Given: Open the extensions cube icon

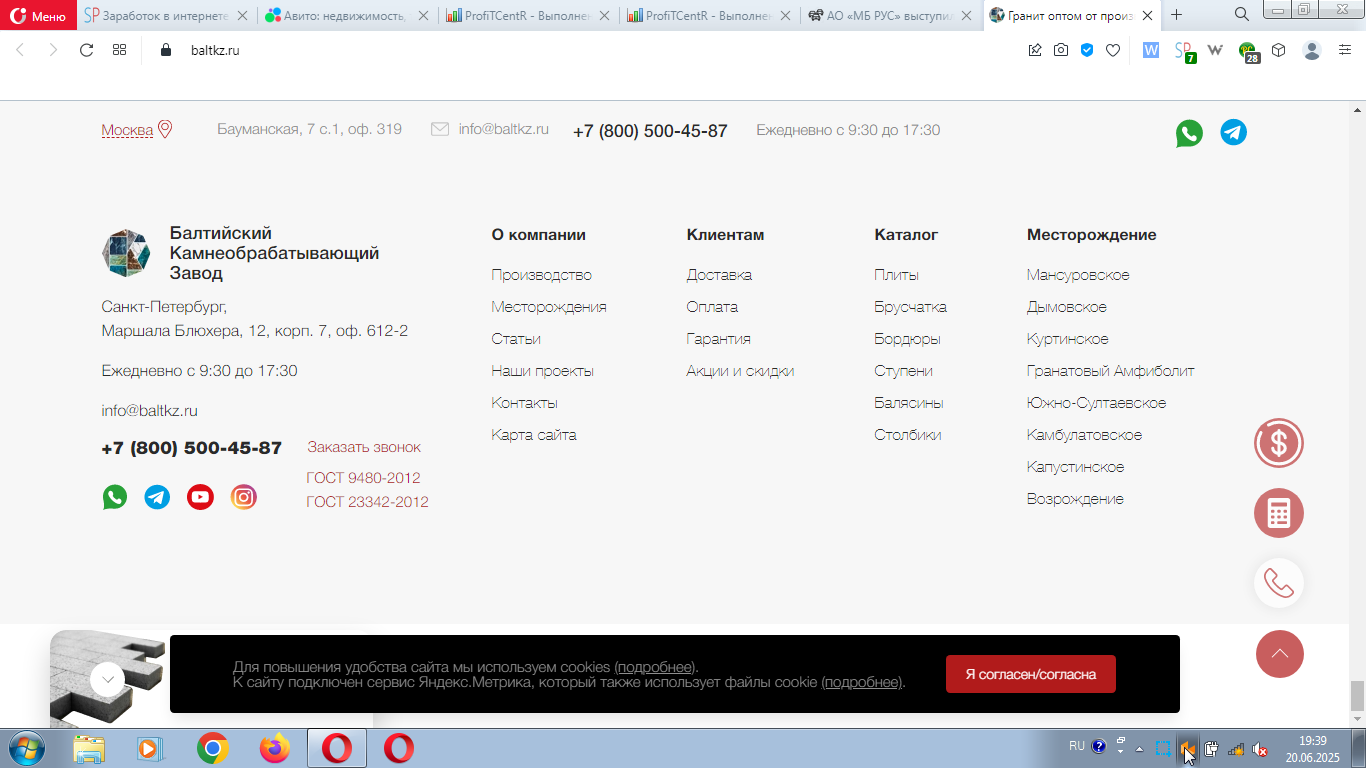Looking at the screenshot, I should click(1279, 50).
